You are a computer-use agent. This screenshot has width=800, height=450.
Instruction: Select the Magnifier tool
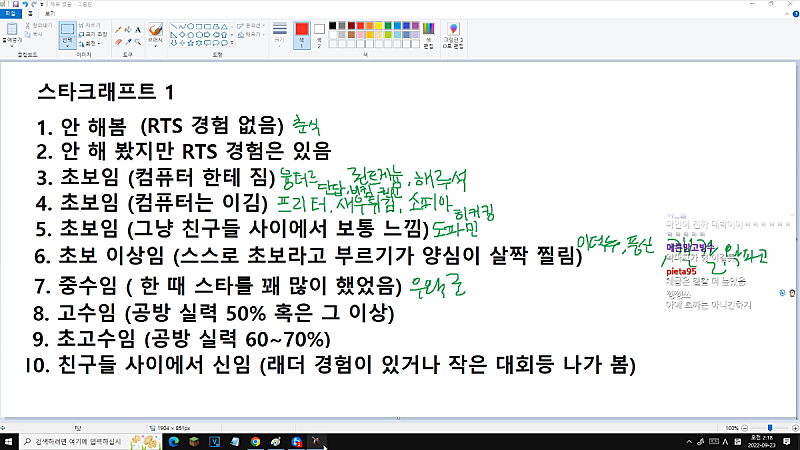coord(138,42)
